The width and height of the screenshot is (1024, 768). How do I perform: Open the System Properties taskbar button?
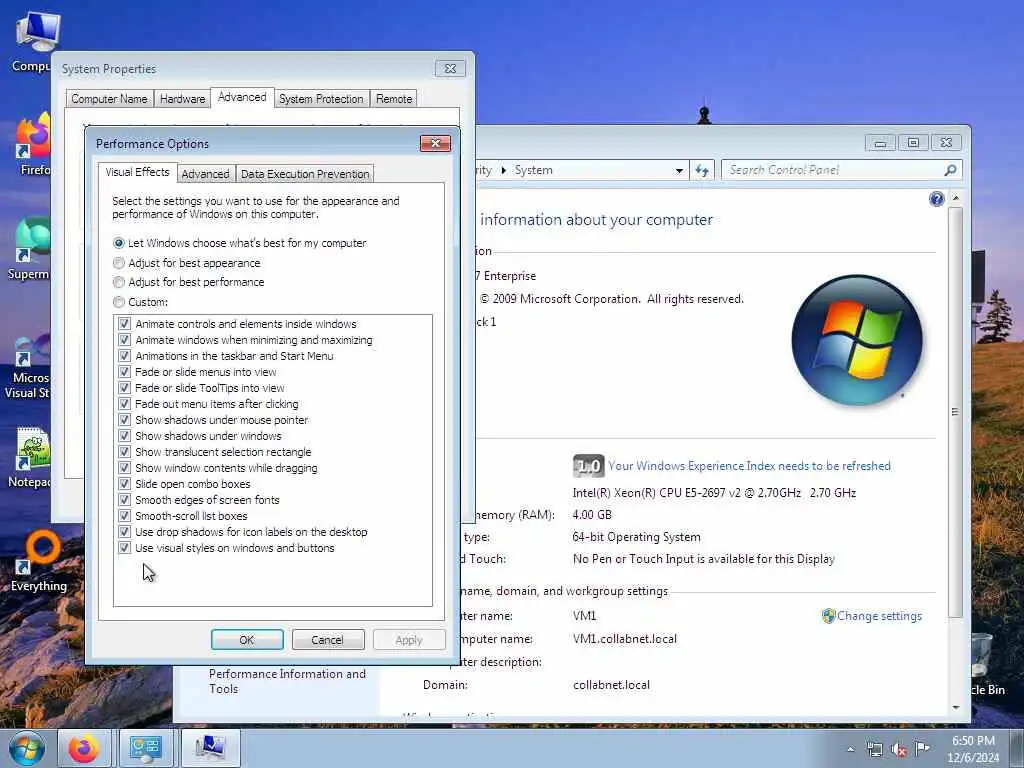[210, 748]
